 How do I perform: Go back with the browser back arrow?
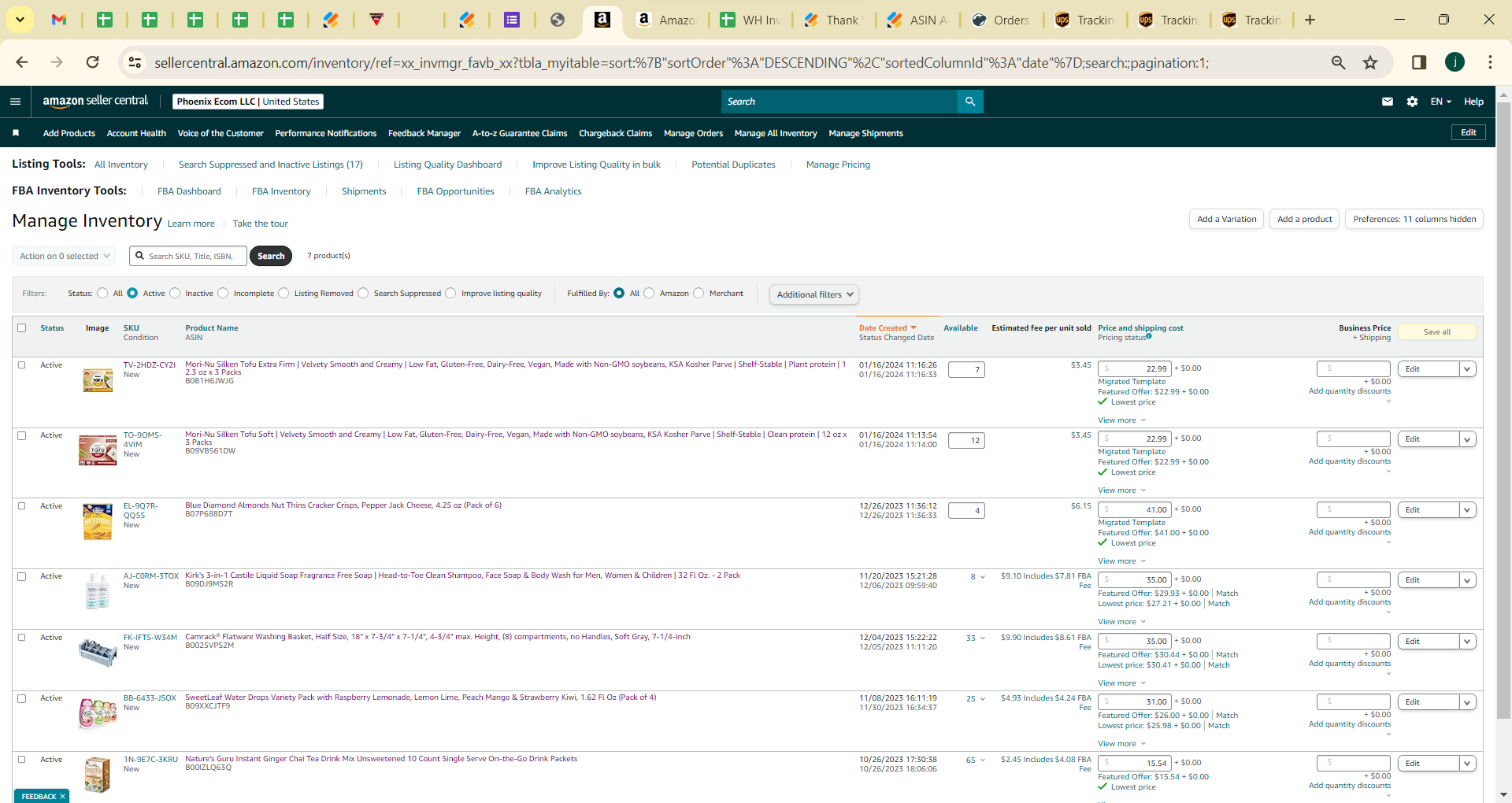[x=22, y=62]
